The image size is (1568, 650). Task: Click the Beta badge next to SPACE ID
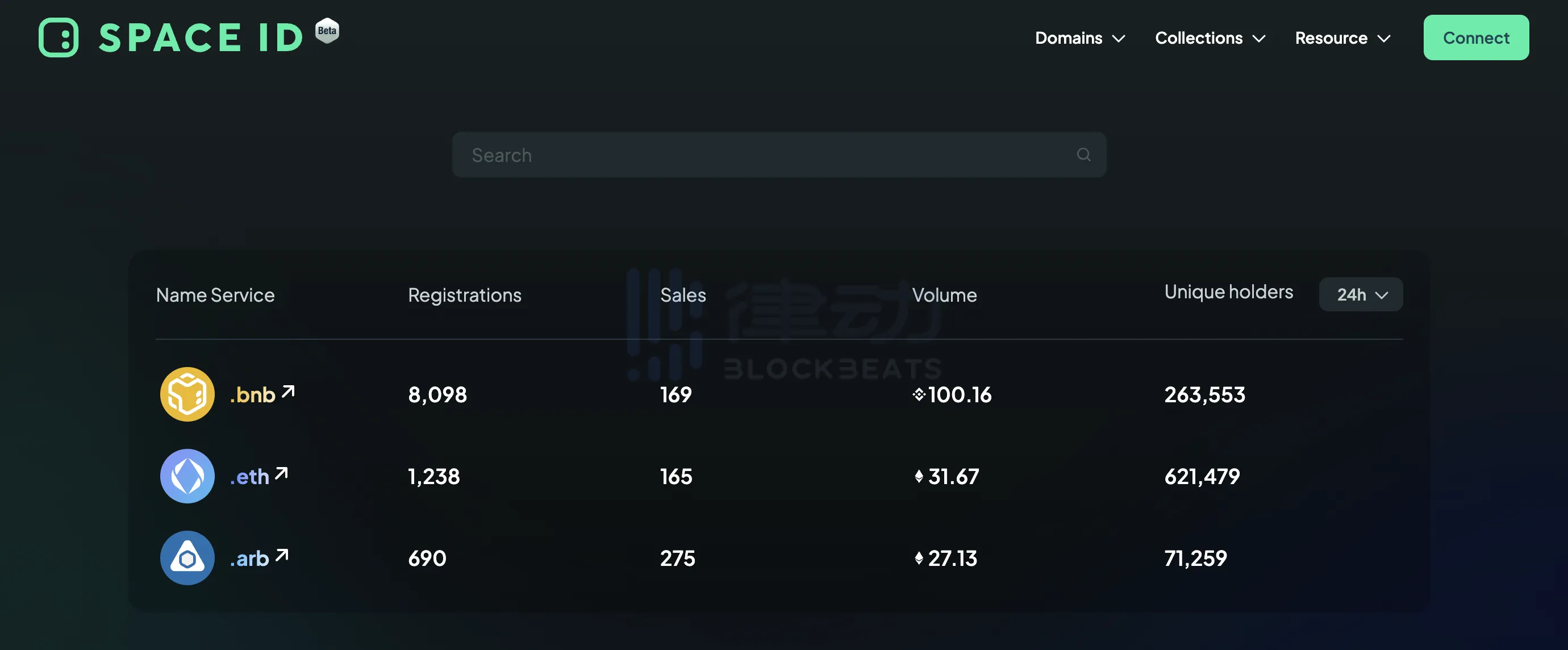[x=327, y=31]
